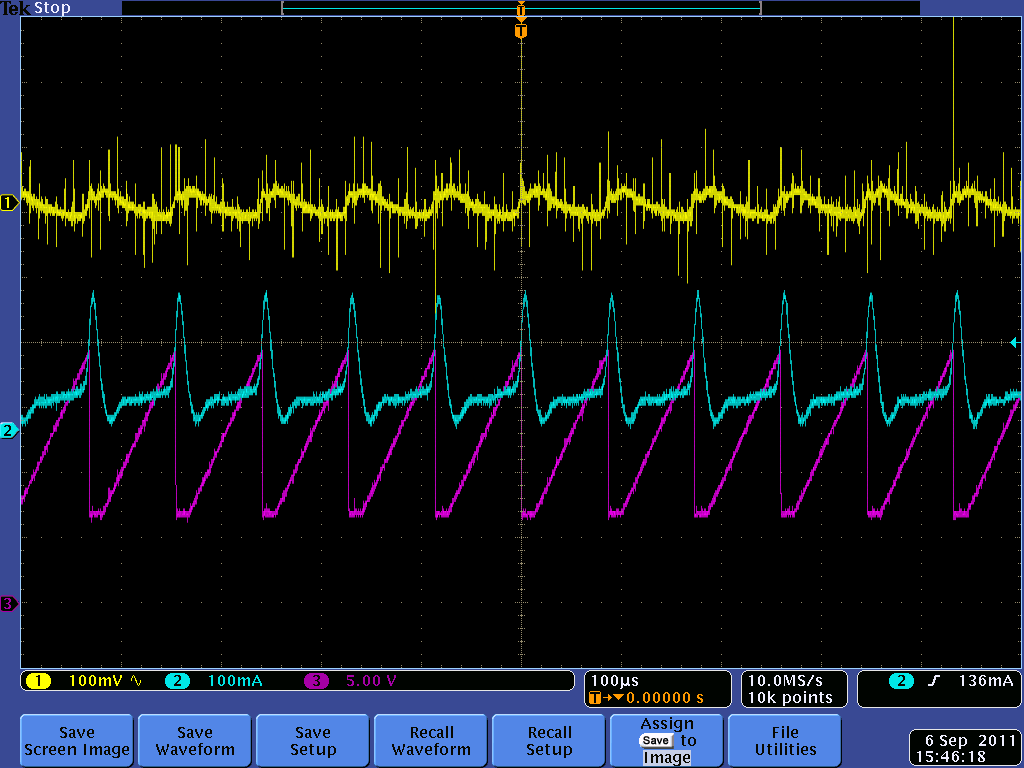The height and width of the screenshot is (768, 1024).
Task: Open the Recall Waveform menu
Action: (431, 741)
